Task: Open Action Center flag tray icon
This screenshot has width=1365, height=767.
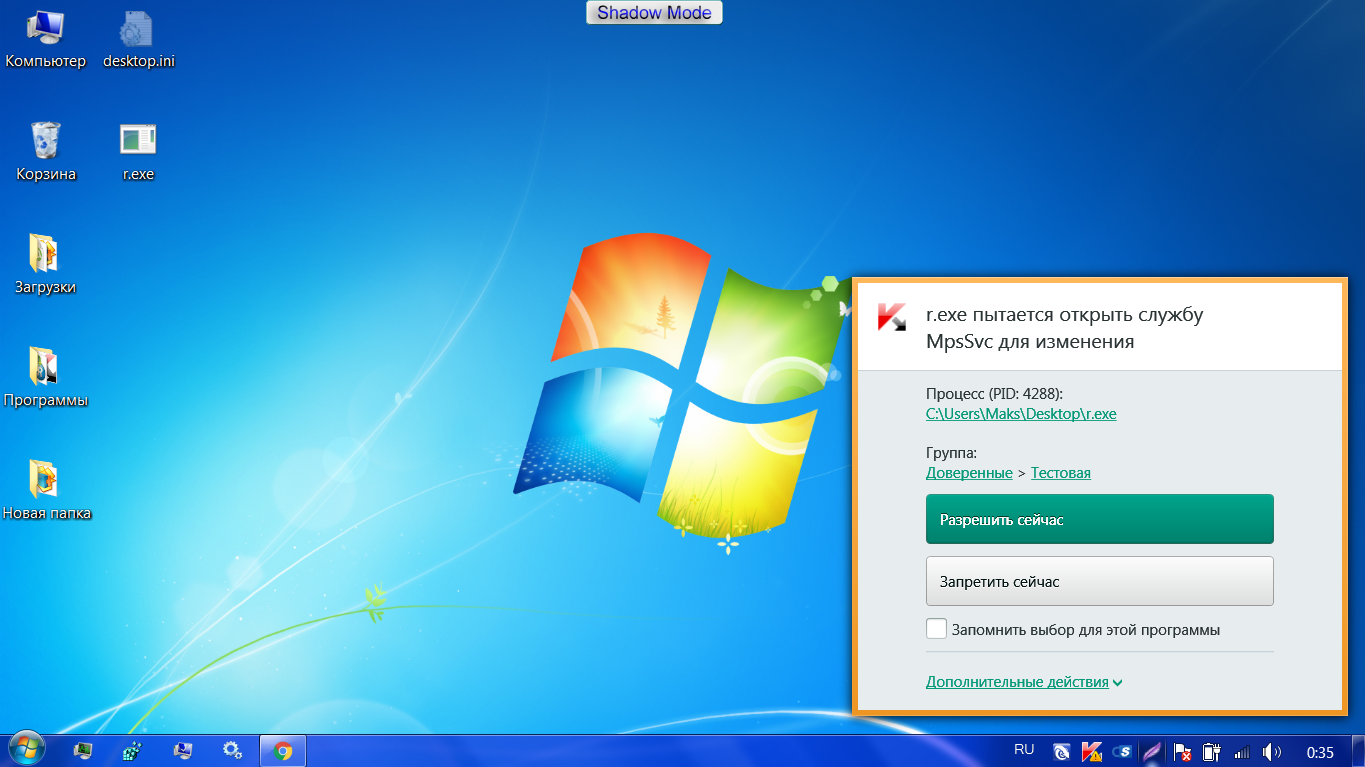Action: pos(1181,751)
